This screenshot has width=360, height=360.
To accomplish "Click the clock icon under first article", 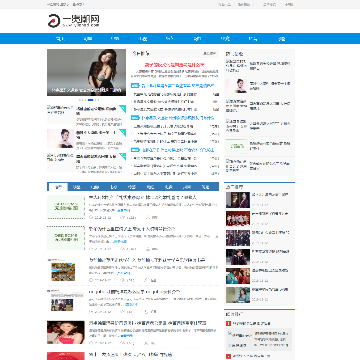I will pyautogui.click(x=91, y=217).
